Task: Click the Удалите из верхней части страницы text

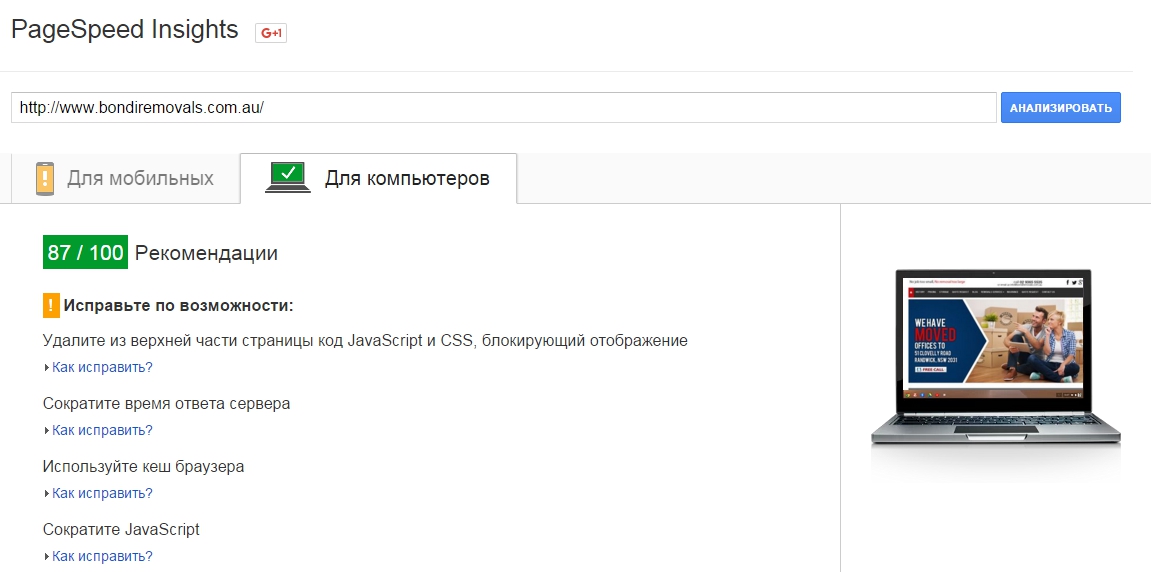Action: [x=365, y=341]
